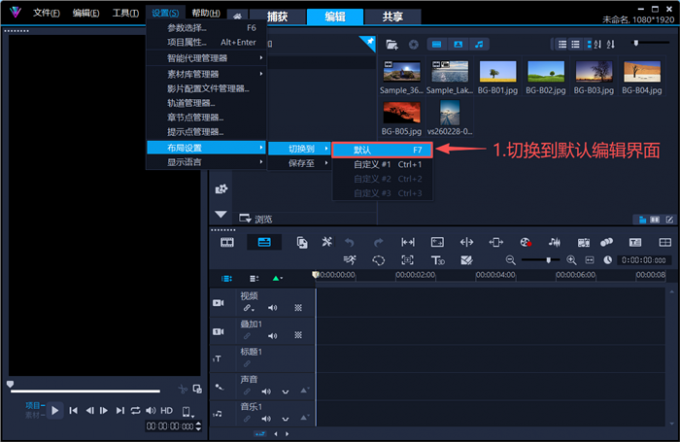Fit project in timeline window icon
Viewport: 680px width, 442px height.
click(589, 260)
